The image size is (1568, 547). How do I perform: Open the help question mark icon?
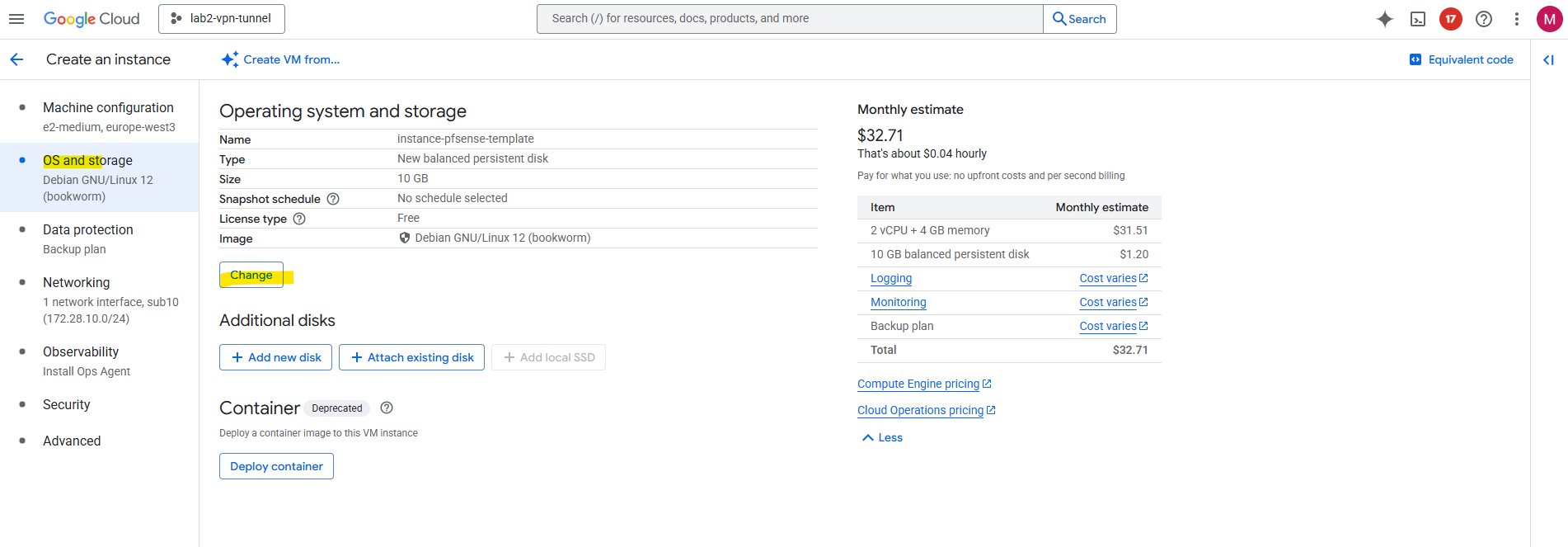pyautogui.click(x=1484, y=19)
